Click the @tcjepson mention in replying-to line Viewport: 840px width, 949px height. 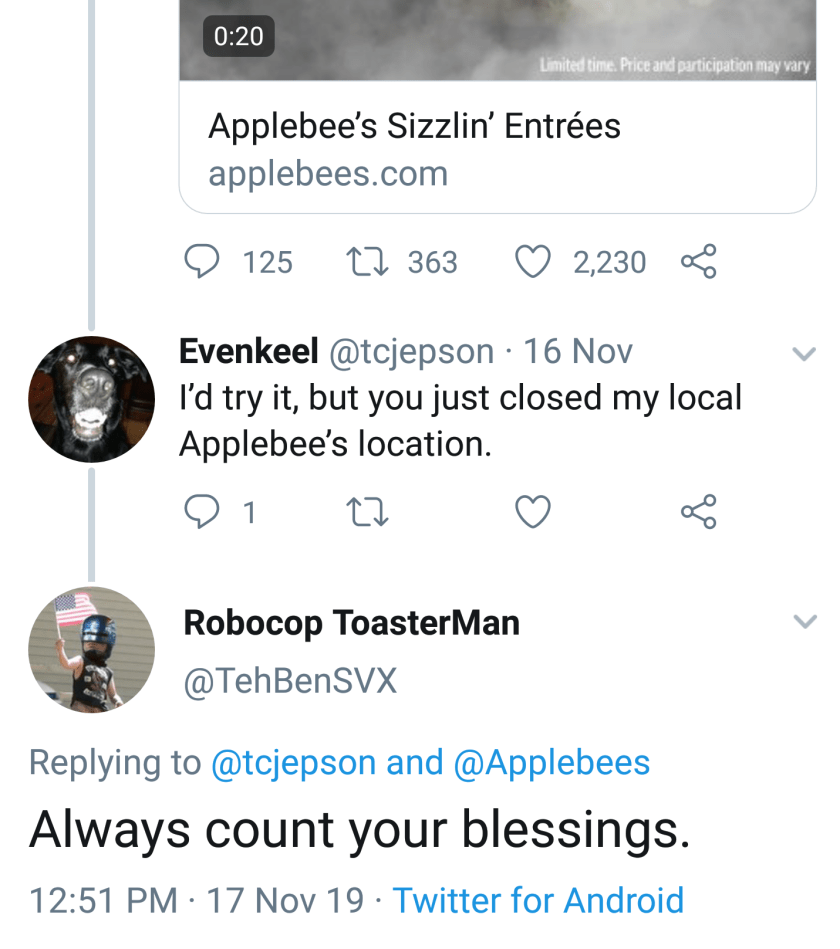pyautogui.click(x=293, y=763)
